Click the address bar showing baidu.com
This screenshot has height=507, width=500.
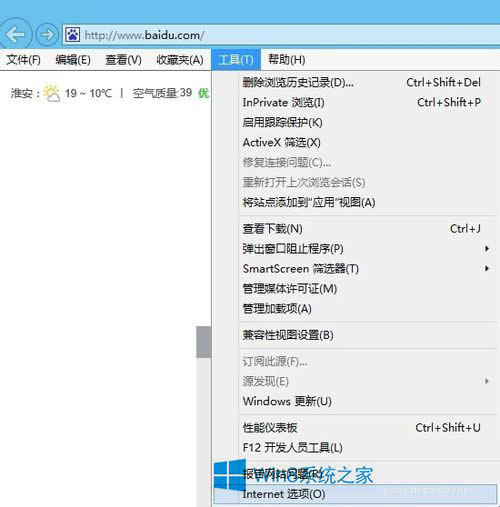point(281,34)
